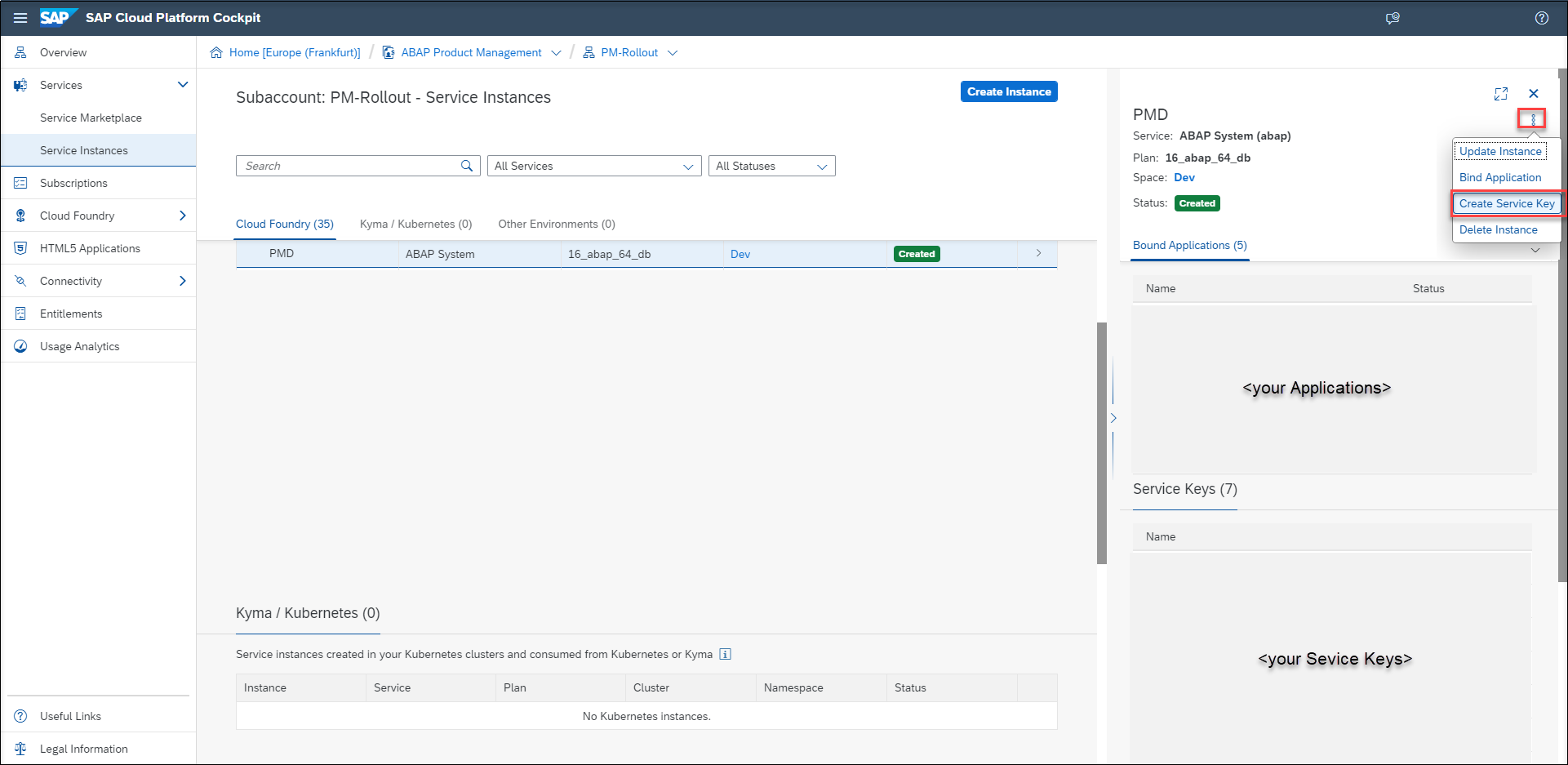
Task: Click the 16_abap_64_db plan cell
Action: 642,254
